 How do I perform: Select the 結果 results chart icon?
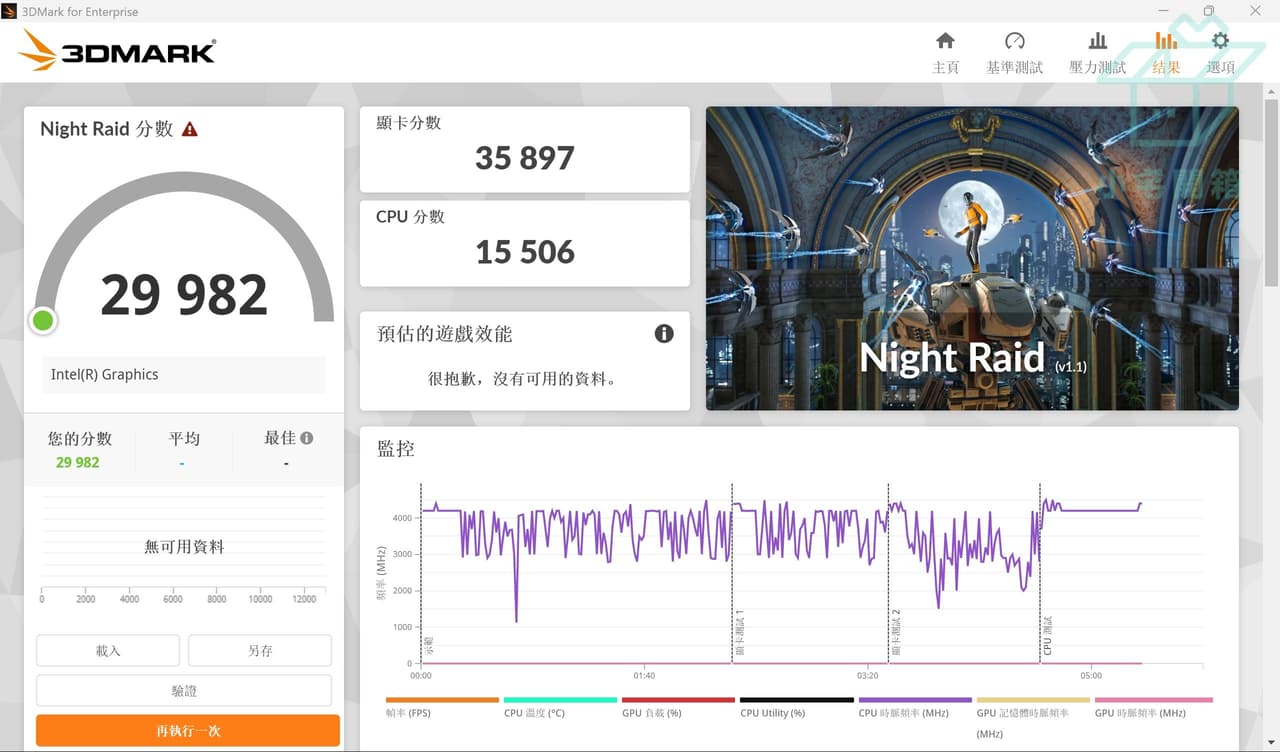coord(1166,41)
